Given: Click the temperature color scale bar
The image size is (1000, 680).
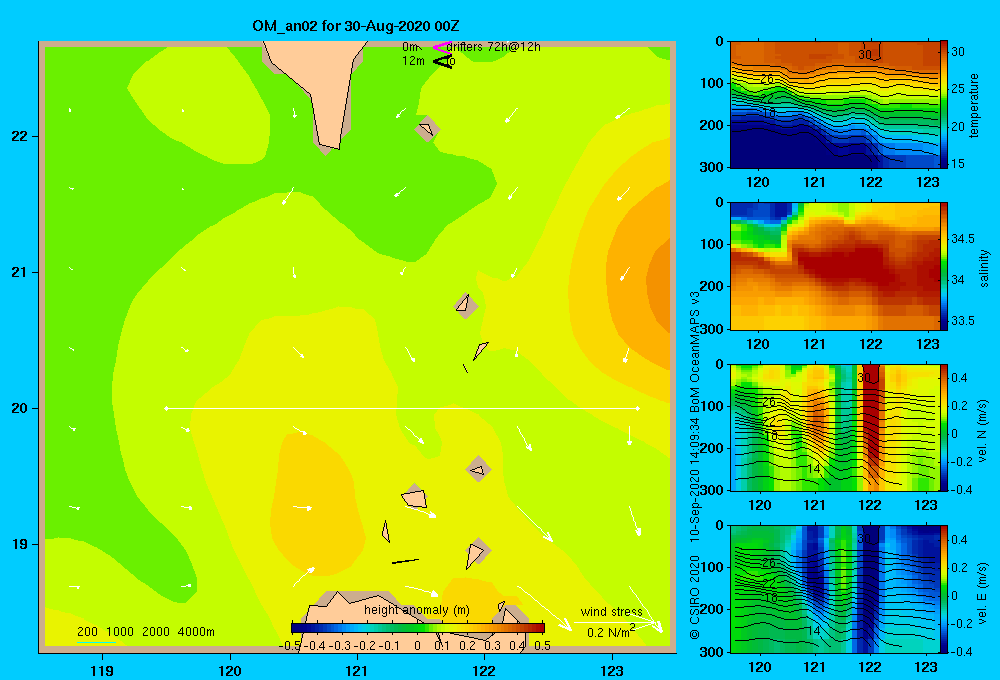Looking at the screenshot, I should pyautogui.click(x=944, y=105).
